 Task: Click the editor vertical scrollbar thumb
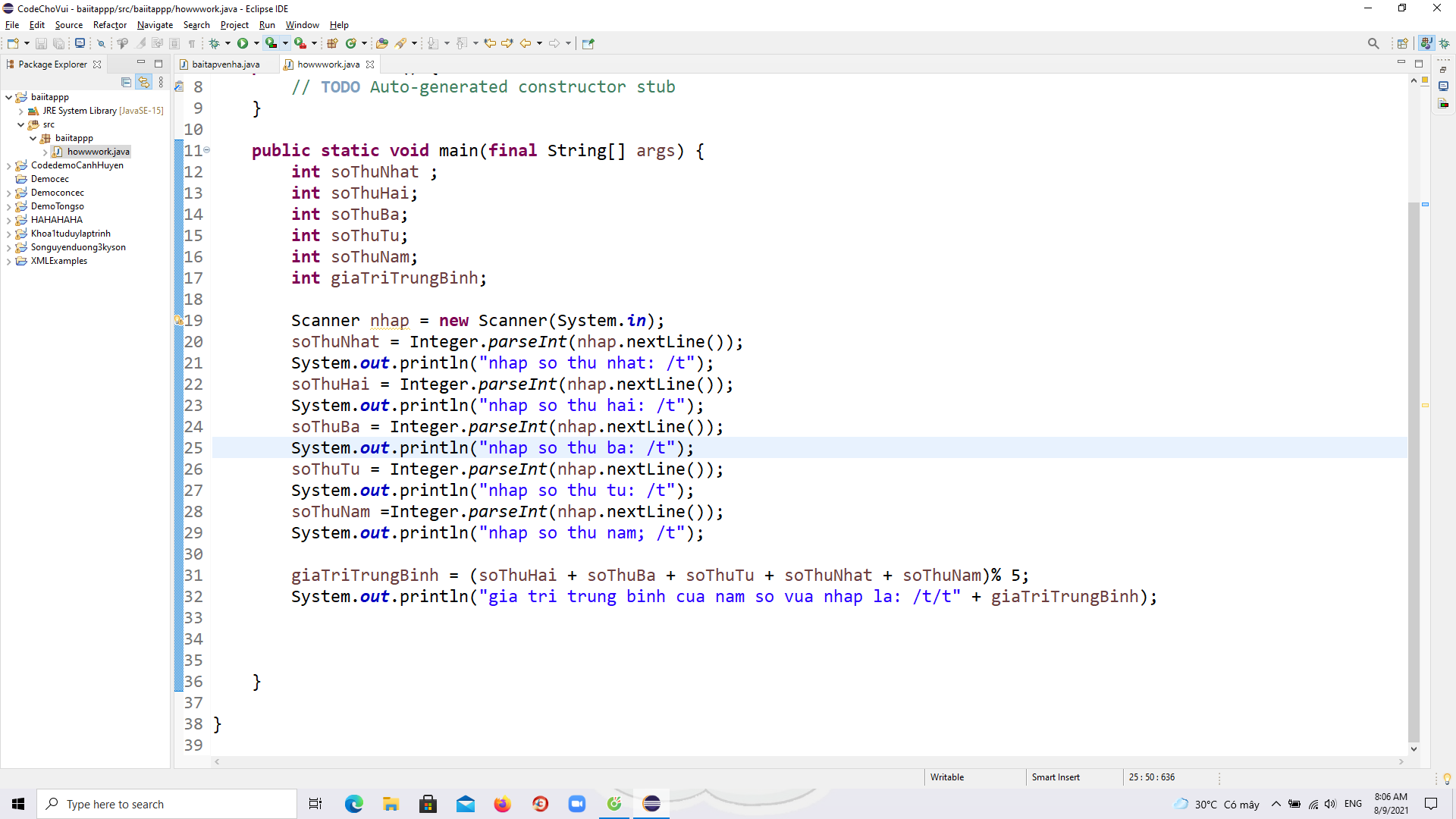click(x=1414, y=470)
